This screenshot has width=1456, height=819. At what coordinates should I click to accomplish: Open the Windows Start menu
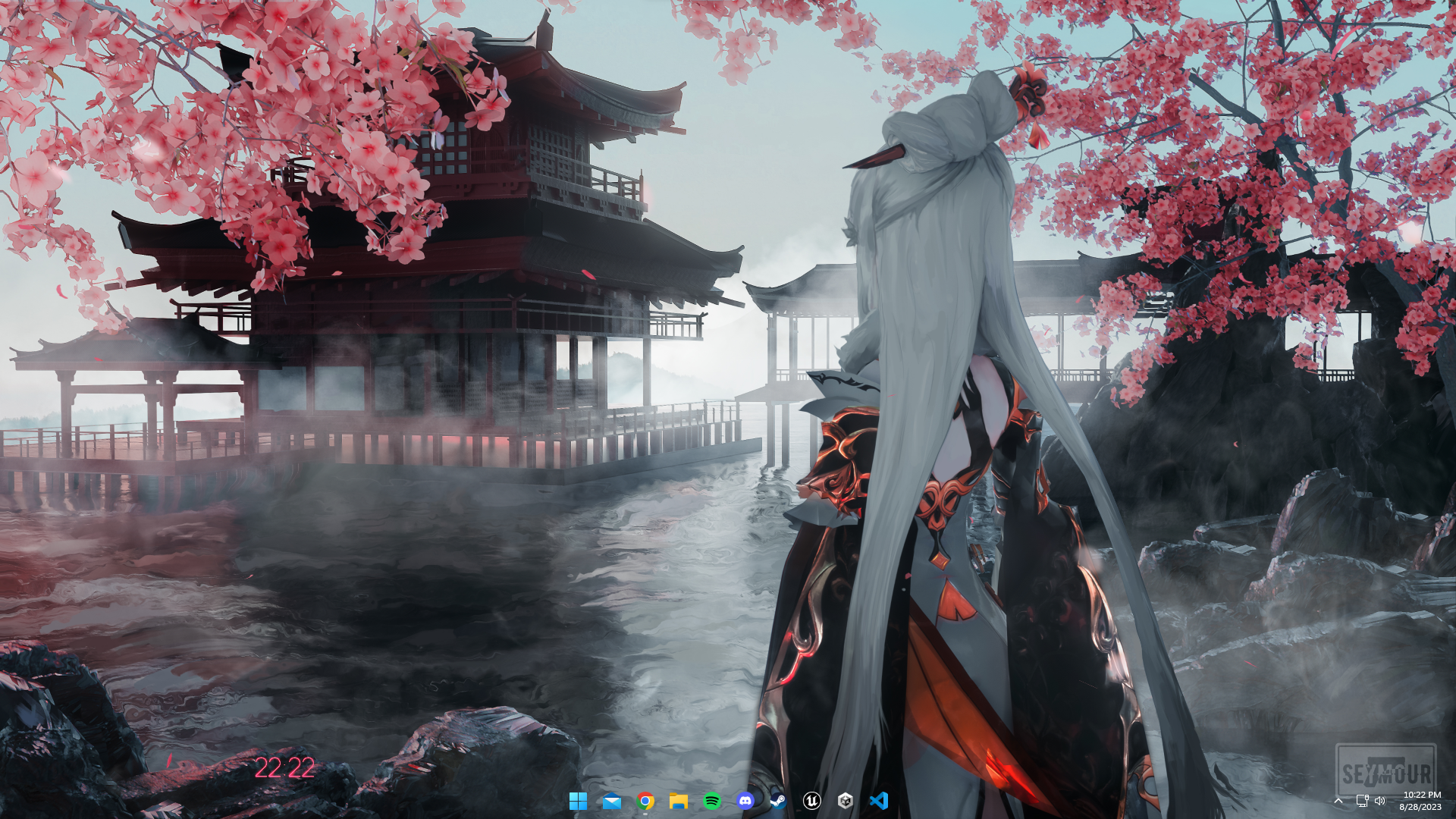click(x=578, y=801)
